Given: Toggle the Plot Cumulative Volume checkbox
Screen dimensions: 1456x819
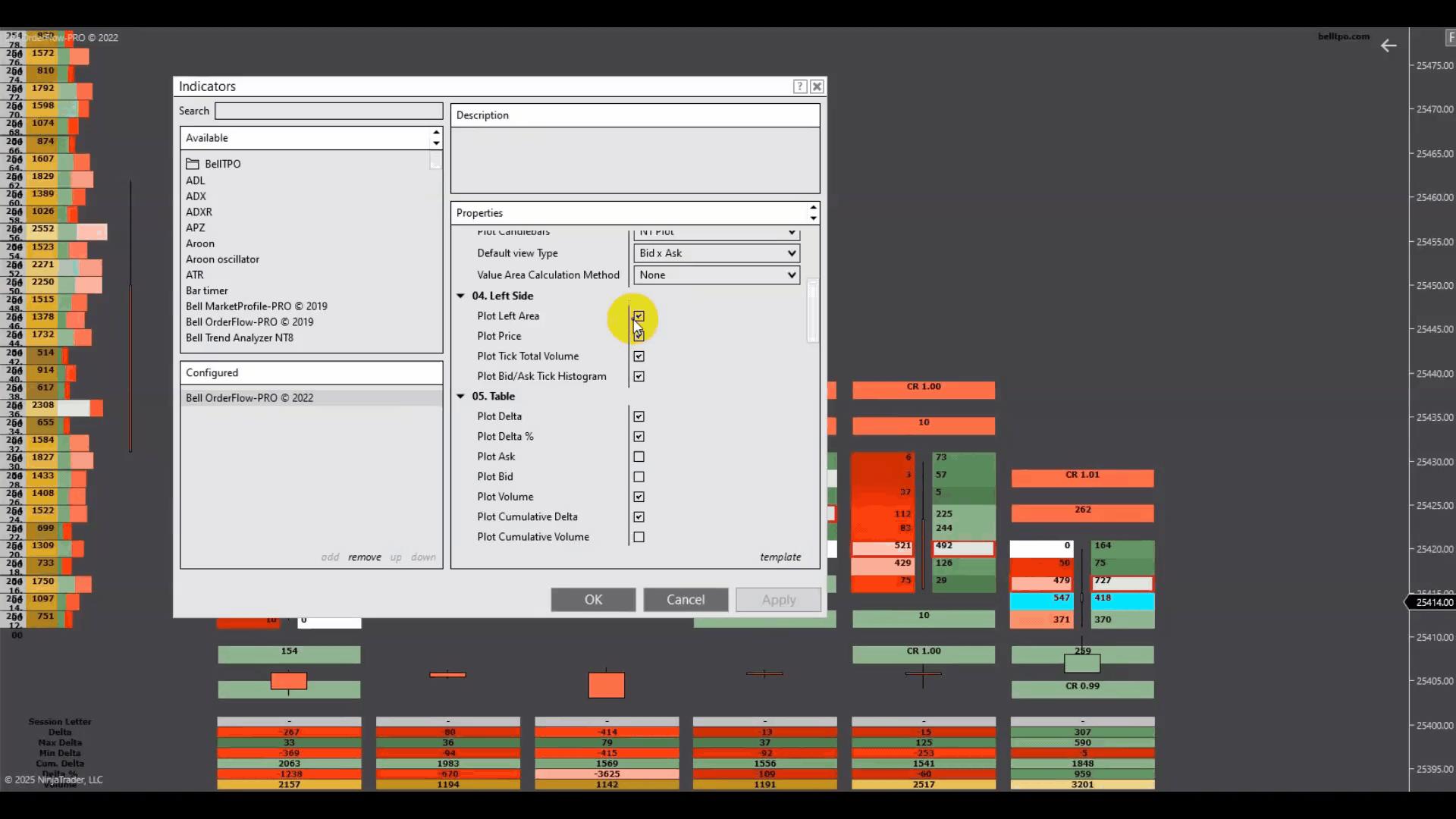Looking at the screenshot, I should [639, 537].
